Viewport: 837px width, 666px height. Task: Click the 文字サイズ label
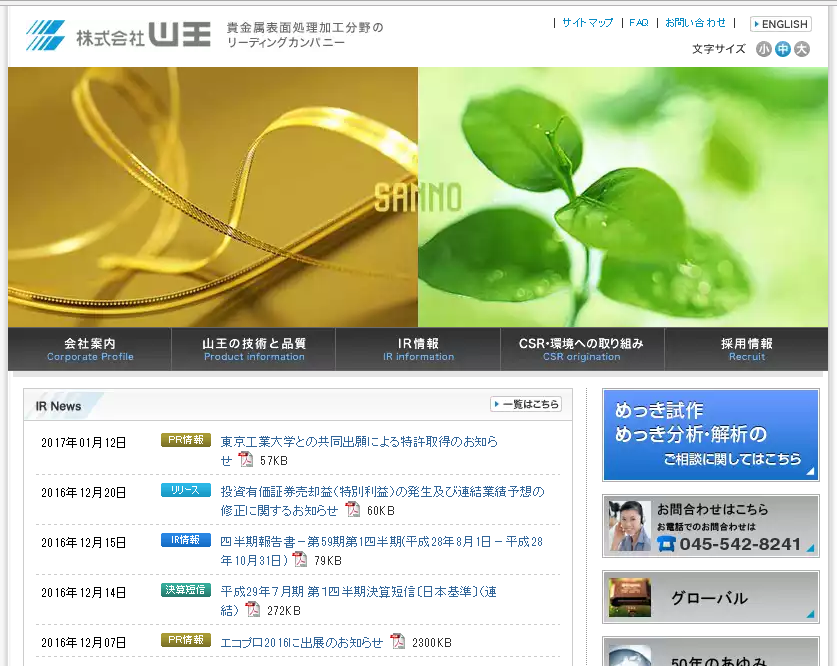coord(718,49)
